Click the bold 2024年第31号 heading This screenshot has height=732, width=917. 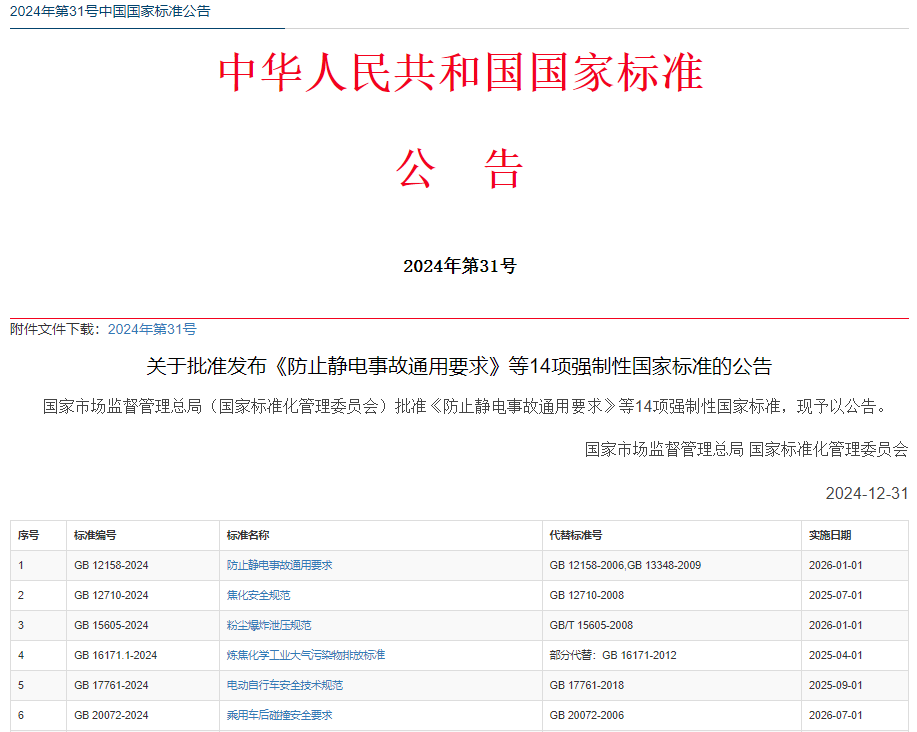click(460, 266)
